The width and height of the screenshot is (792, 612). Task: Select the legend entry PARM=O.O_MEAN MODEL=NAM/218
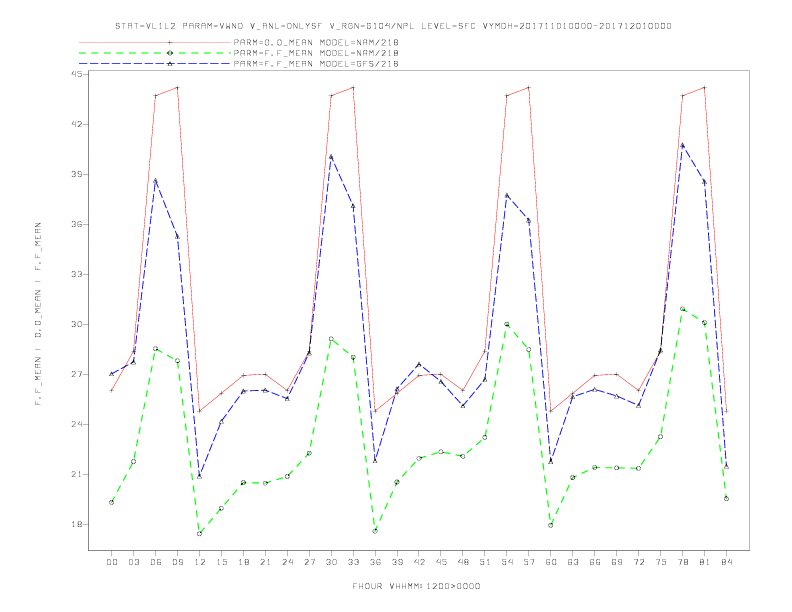pyautogui.click(x=316, y=42)
